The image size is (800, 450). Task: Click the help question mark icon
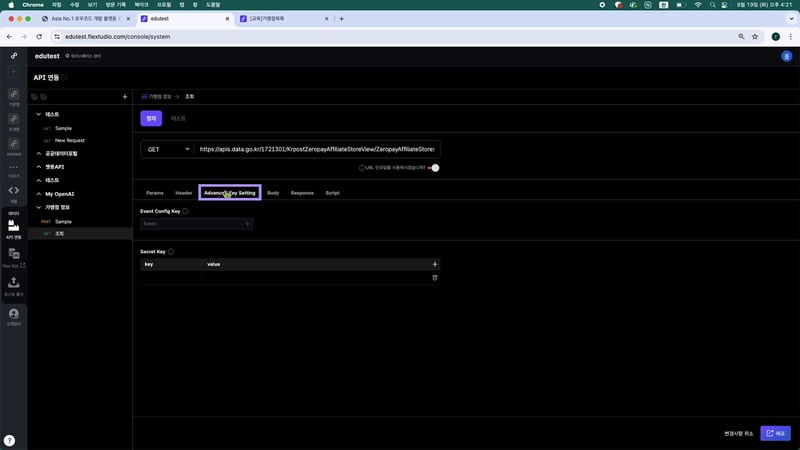pos(9,440)
